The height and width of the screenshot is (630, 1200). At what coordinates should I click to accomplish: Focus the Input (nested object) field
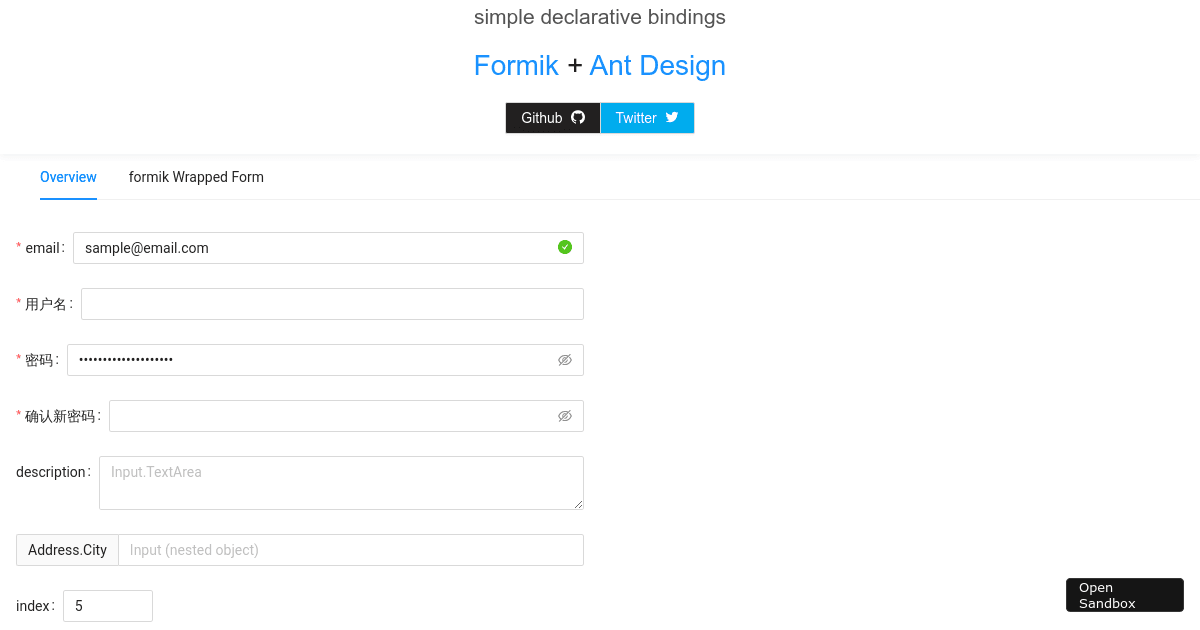[350, 549]
